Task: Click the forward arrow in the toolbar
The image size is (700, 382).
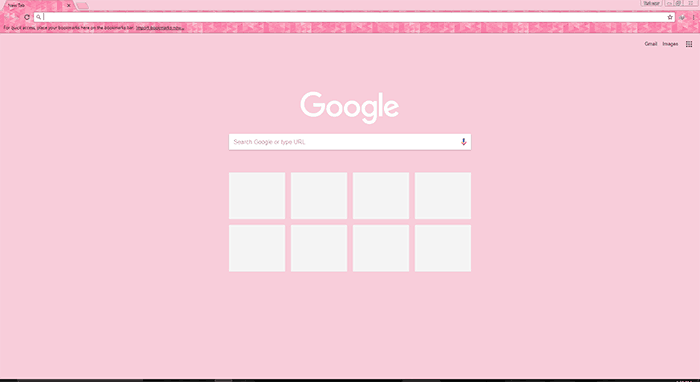Action: tap(17, 17)
